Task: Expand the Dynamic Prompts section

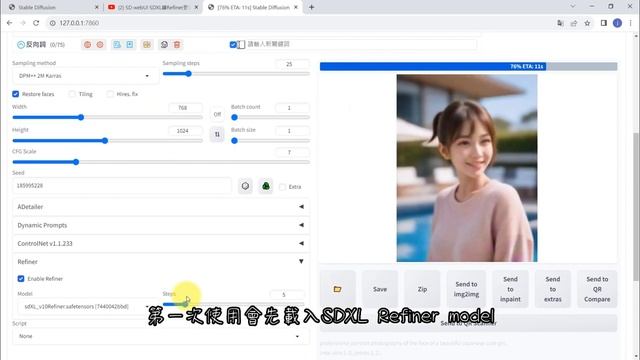Action: 160,225
